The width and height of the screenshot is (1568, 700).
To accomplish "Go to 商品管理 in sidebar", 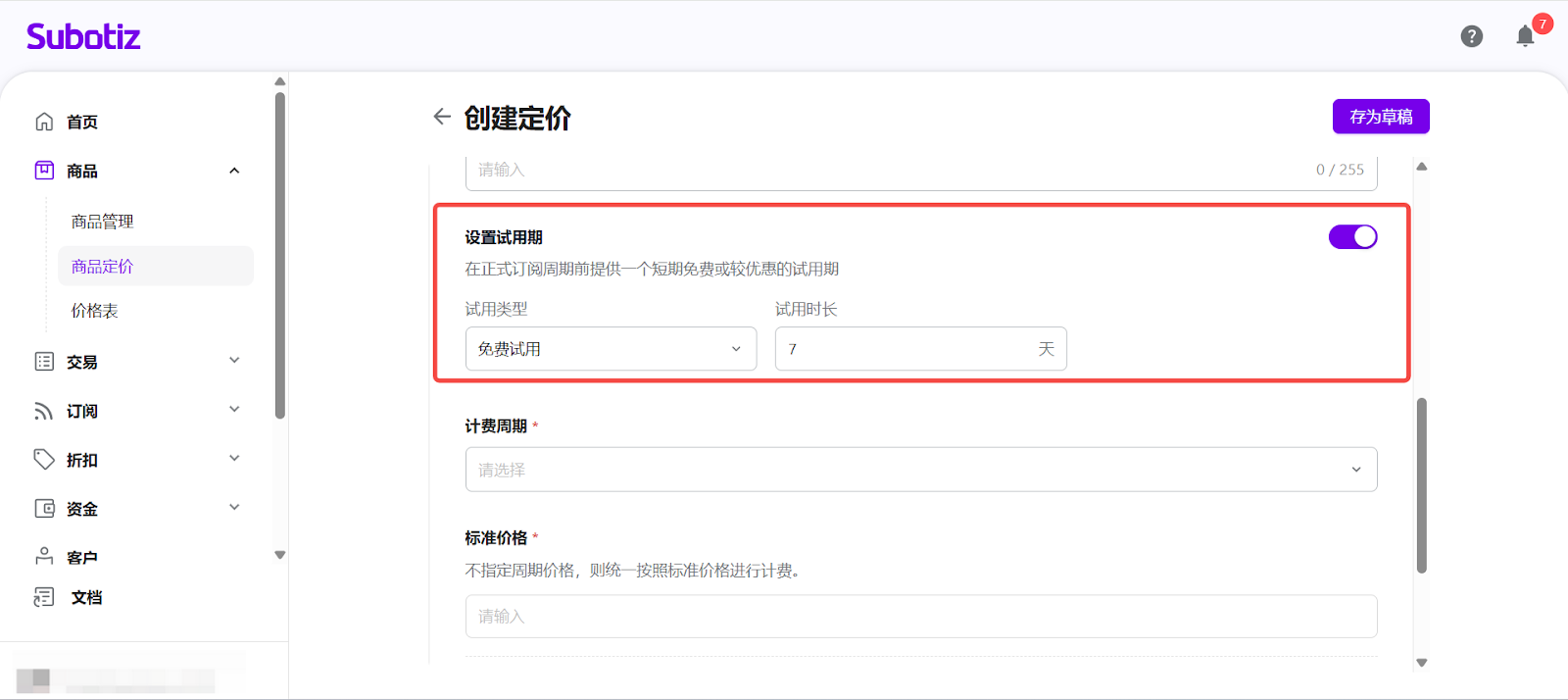I will [103, 222].
